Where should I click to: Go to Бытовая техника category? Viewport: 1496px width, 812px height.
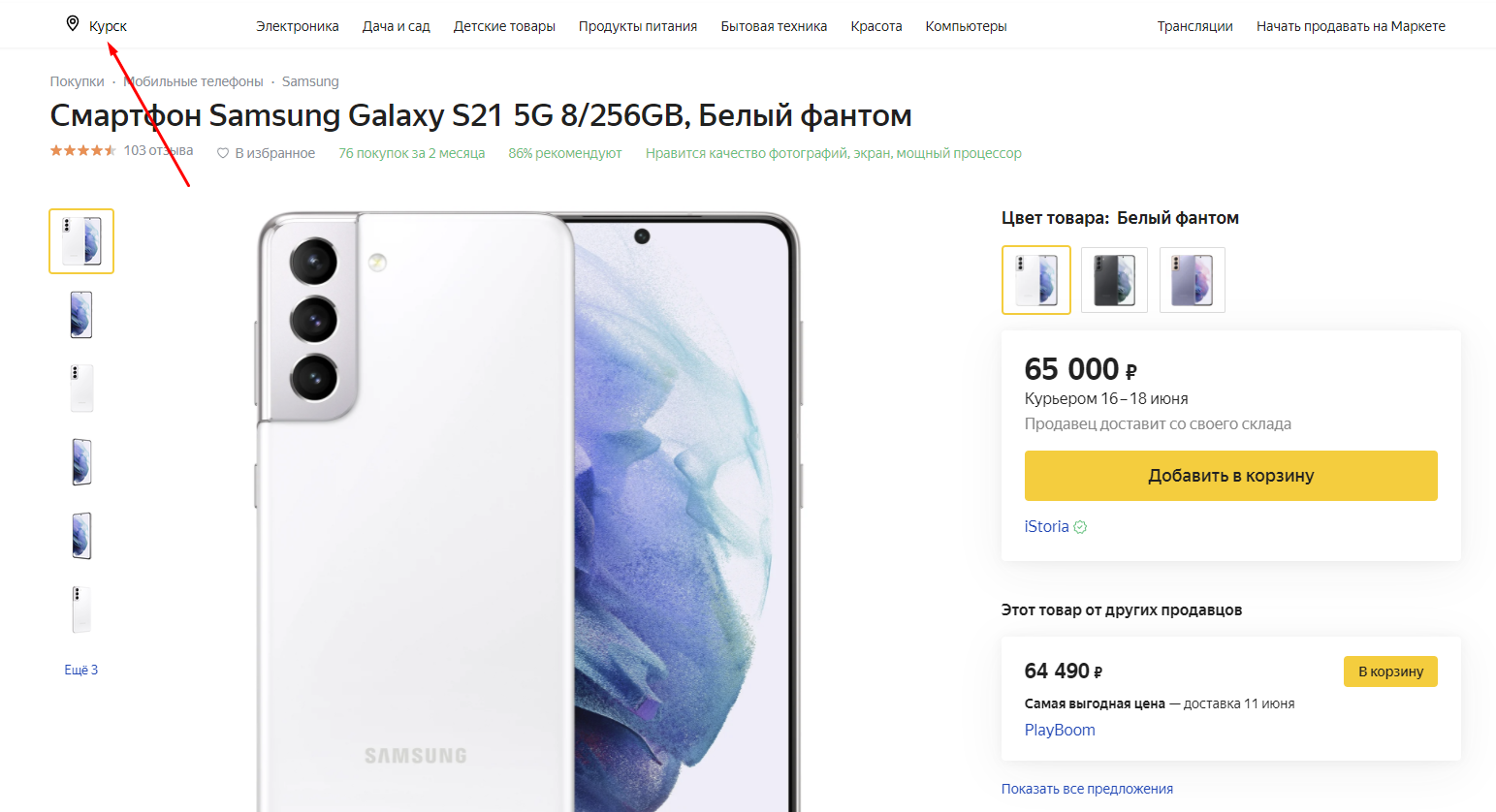(x=774, y=26)
